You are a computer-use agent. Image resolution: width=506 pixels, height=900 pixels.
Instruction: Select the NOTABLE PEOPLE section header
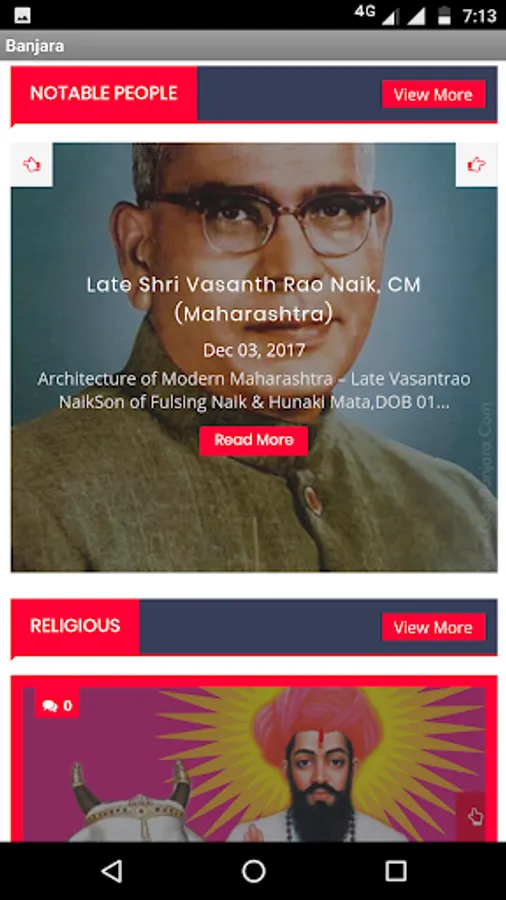104,94
